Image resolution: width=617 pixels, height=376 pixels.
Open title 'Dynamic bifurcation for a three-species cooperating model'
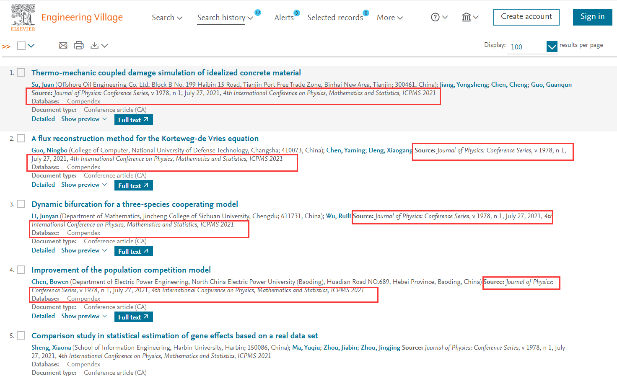point(135,204)
